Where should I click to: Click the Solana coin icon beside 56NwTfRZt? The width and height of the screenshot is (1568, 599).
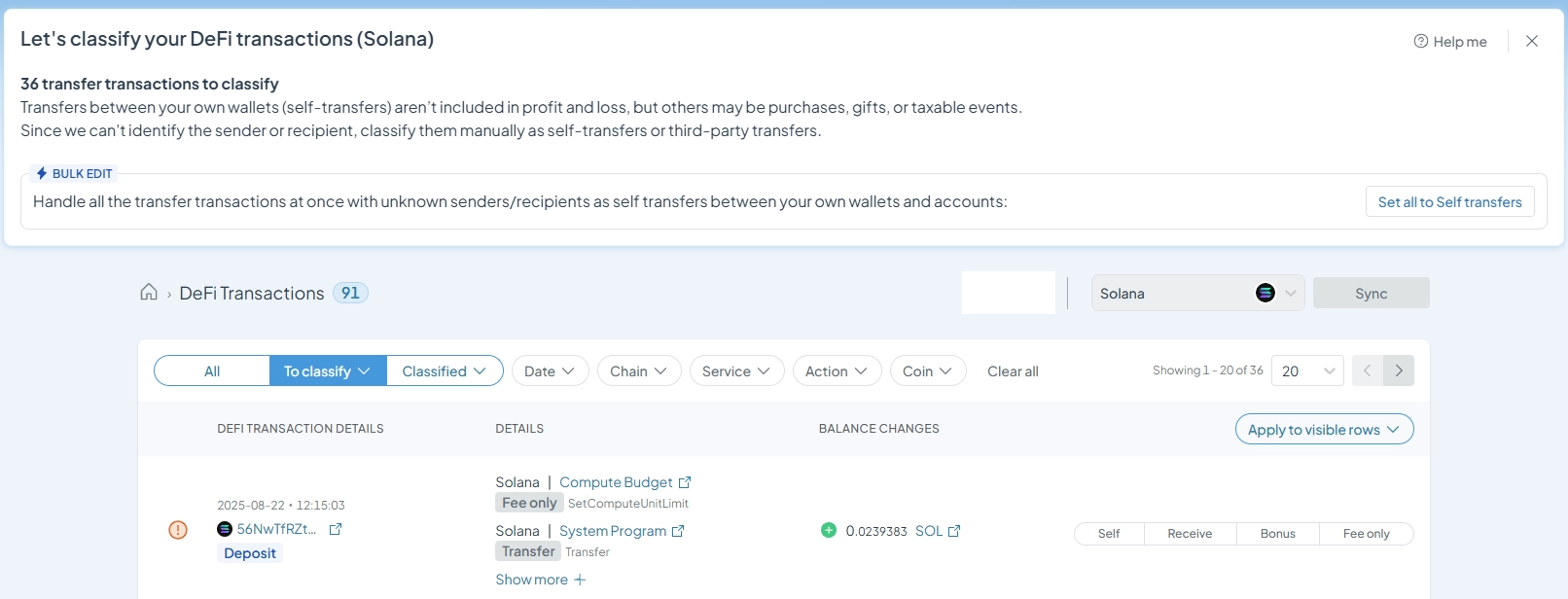click(x=225, y=529)
